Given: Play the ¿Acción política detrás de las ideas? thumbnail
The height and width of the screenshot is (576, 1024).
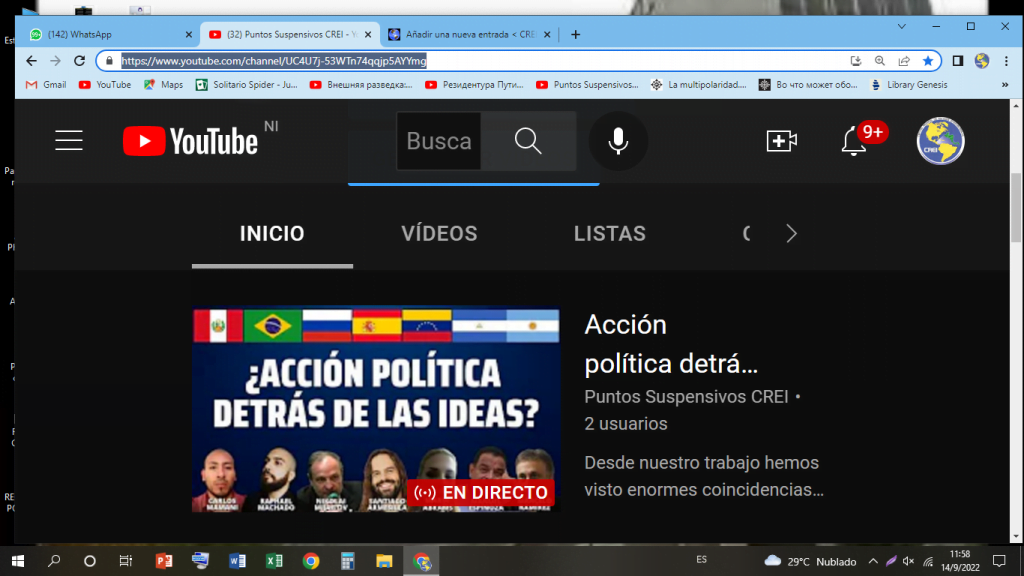Looking at the screenshot, I should [376, 409].
